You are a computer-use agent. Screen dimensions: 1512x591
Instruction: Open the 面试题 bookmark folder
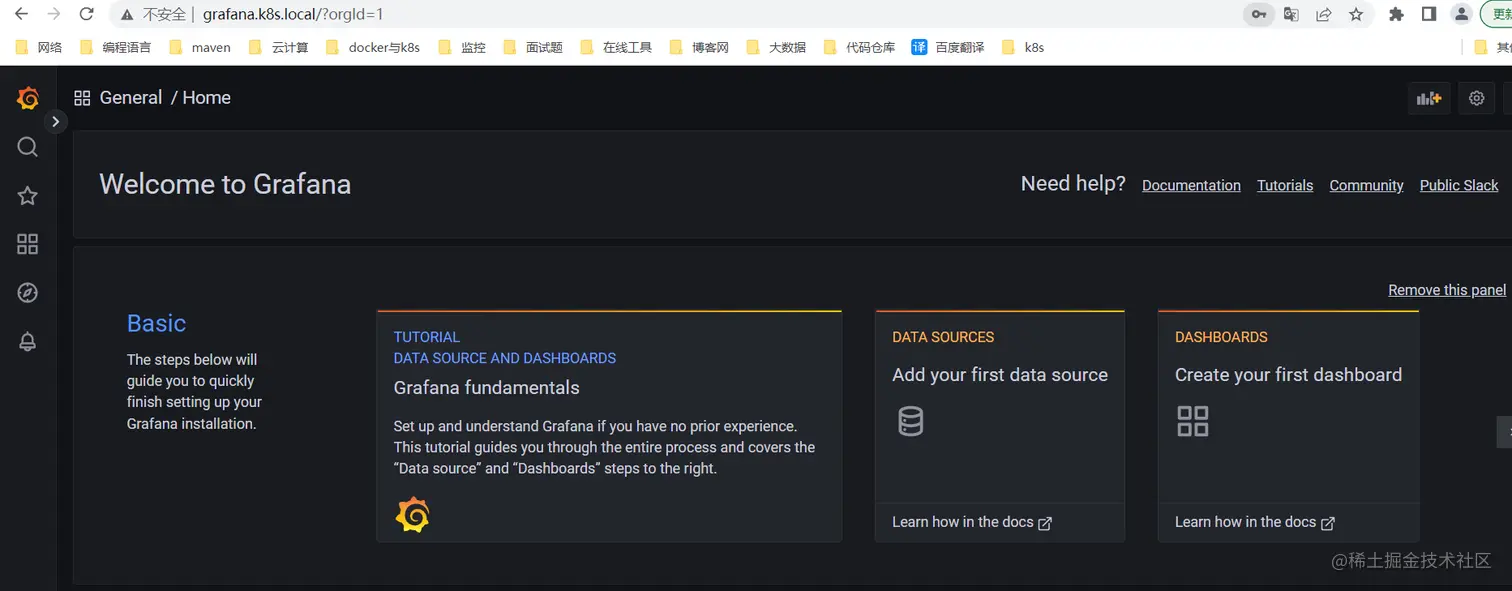(533, 47)
